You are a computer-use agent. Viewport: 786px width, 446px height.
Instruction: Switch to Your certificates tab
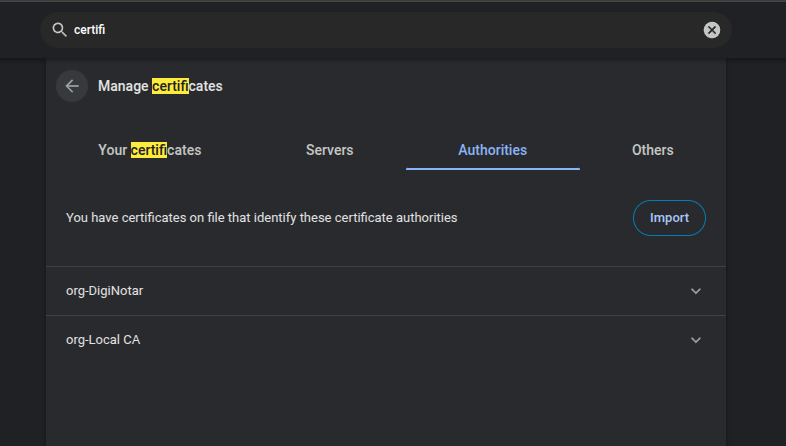tap(149, 150)
